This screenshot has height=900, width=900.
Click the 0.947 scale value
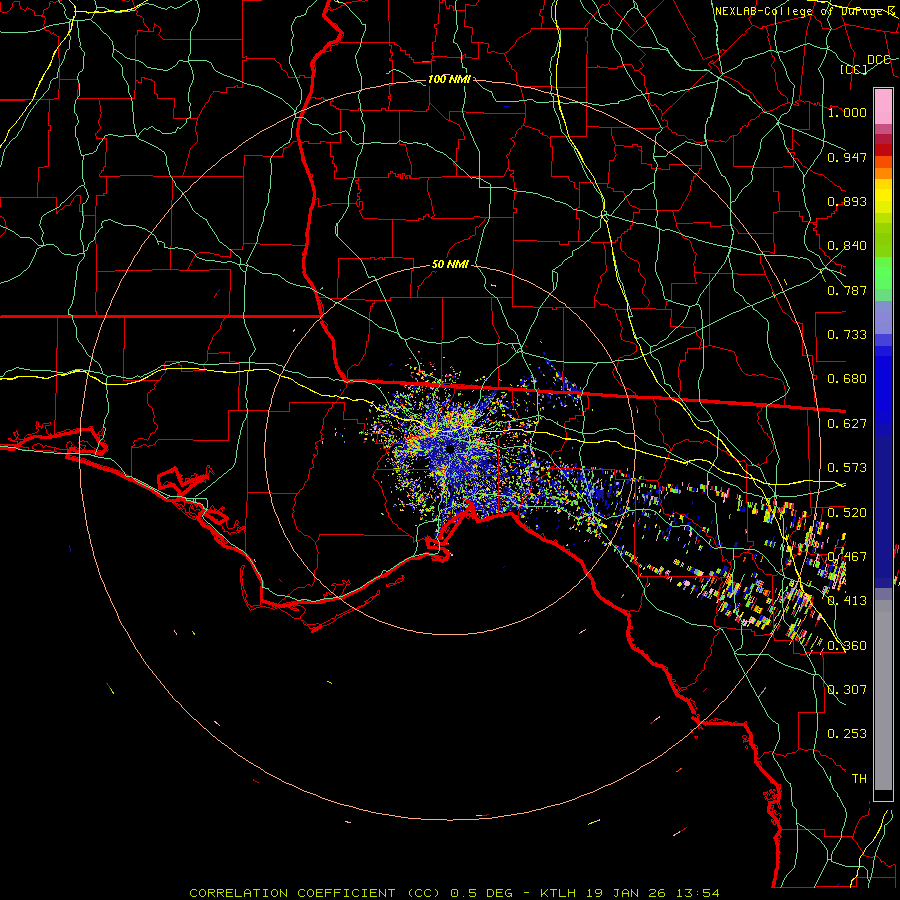847,157
